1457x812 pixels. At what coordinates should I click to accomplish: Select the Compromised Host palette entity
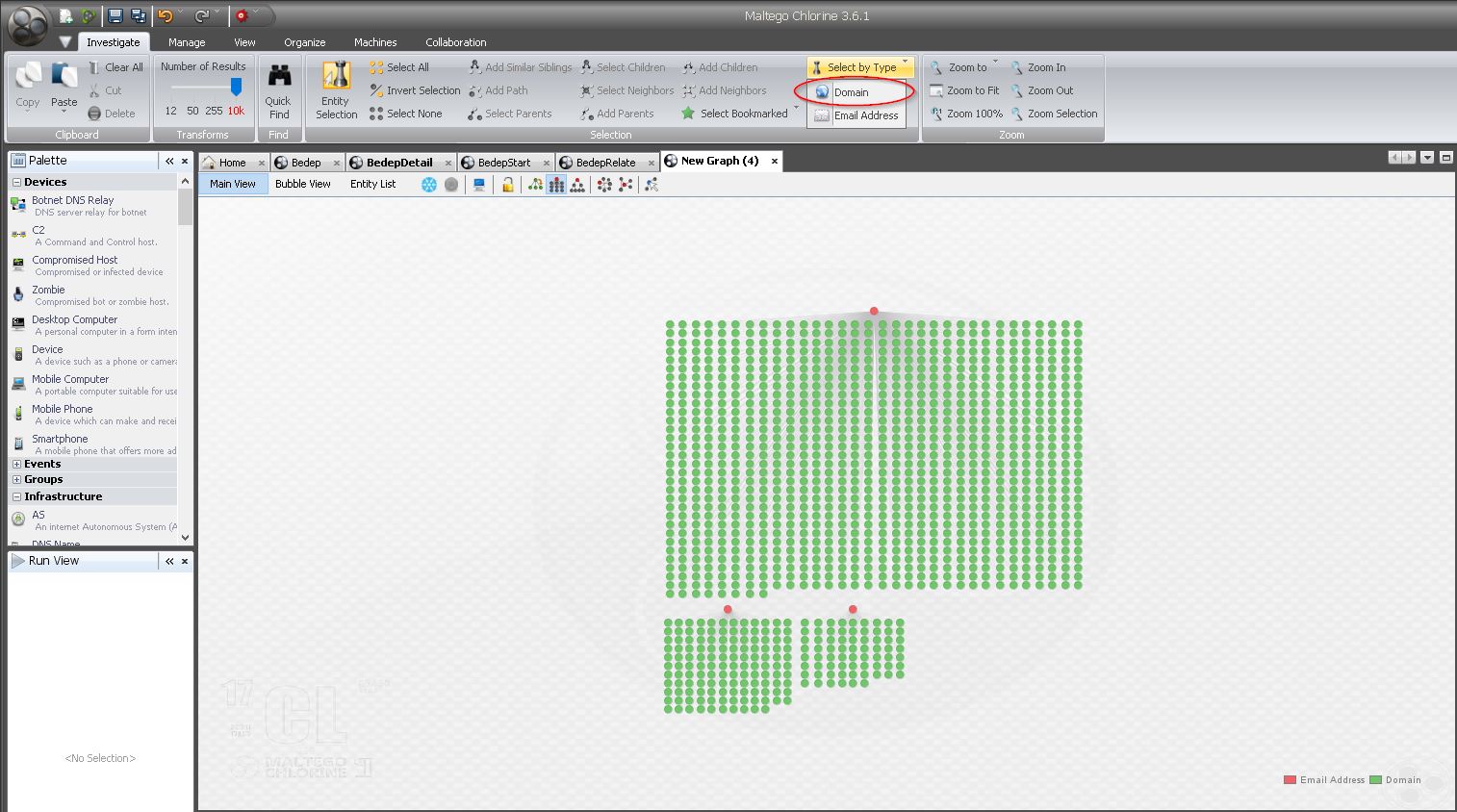(92, 266)
